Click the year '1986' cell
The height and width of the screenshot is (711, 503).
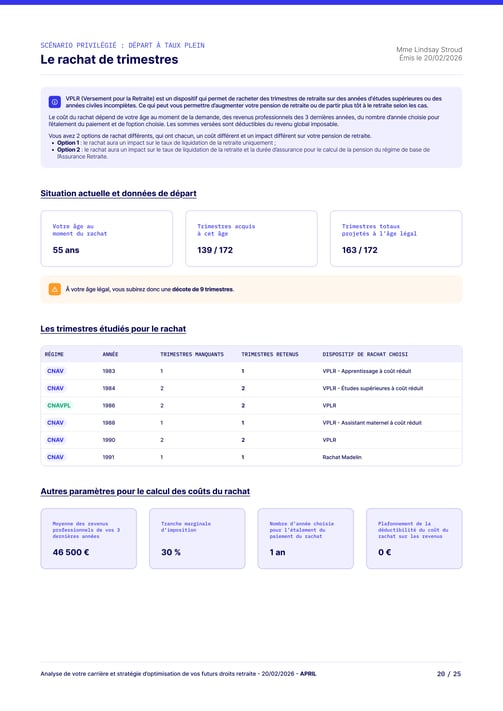tap(109, 405)
